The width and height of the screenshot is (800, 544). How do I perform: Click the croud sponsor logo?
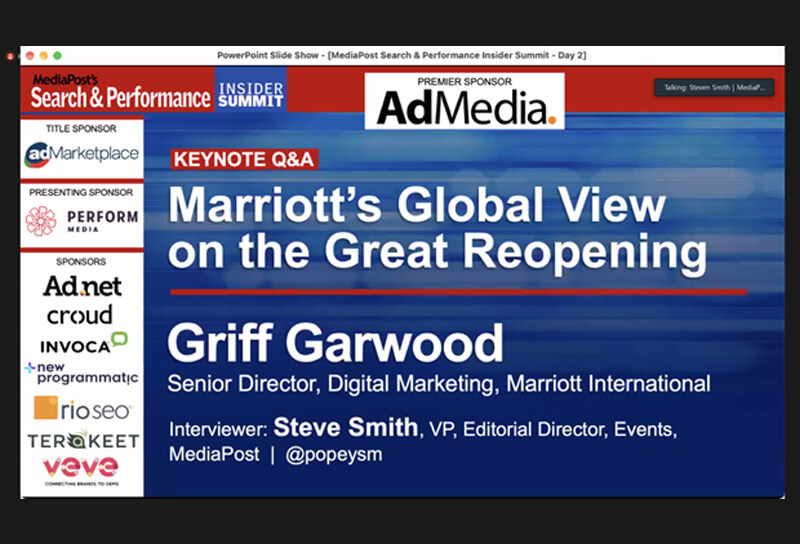80,315
